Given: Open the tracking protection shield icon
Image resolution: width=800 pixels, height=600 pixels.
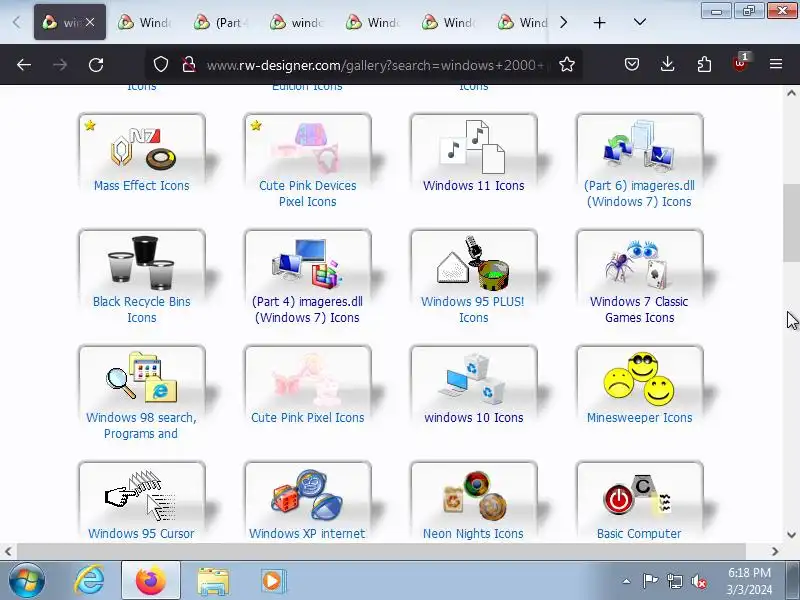Looking at the screenshot, I should click(161, 64).
